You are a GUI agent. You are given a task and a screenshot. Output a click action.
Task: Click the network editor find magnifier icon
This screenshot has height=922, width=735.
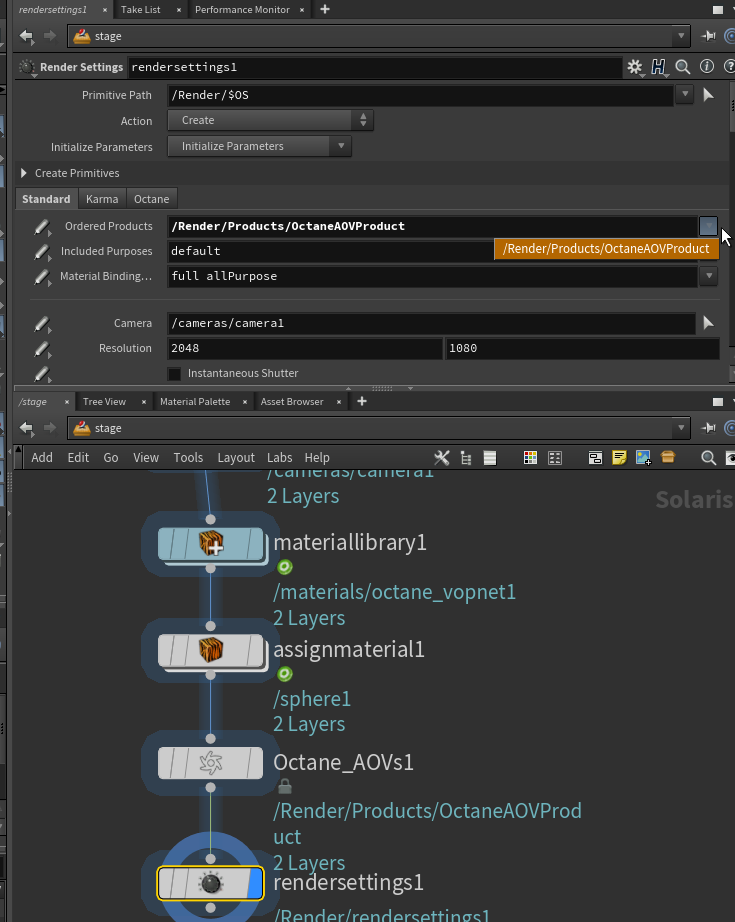pyautogui.click(x=709, y=457)
